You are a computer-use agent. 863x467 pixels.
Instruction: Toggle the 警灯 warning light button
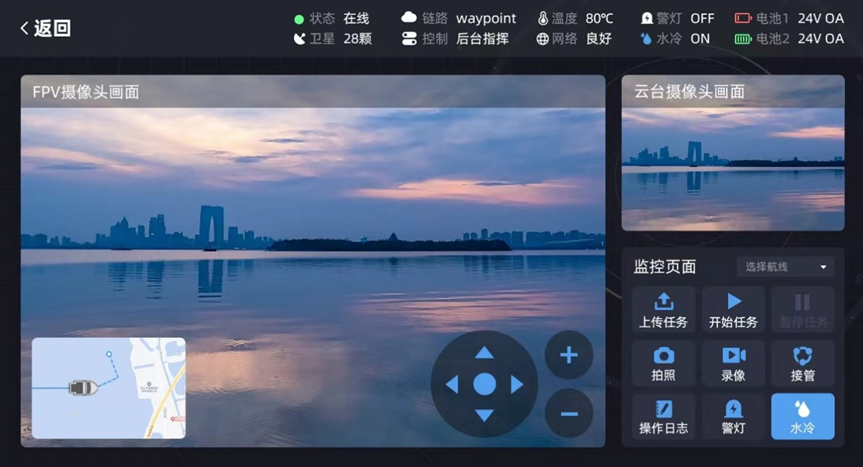coord(733,416)
